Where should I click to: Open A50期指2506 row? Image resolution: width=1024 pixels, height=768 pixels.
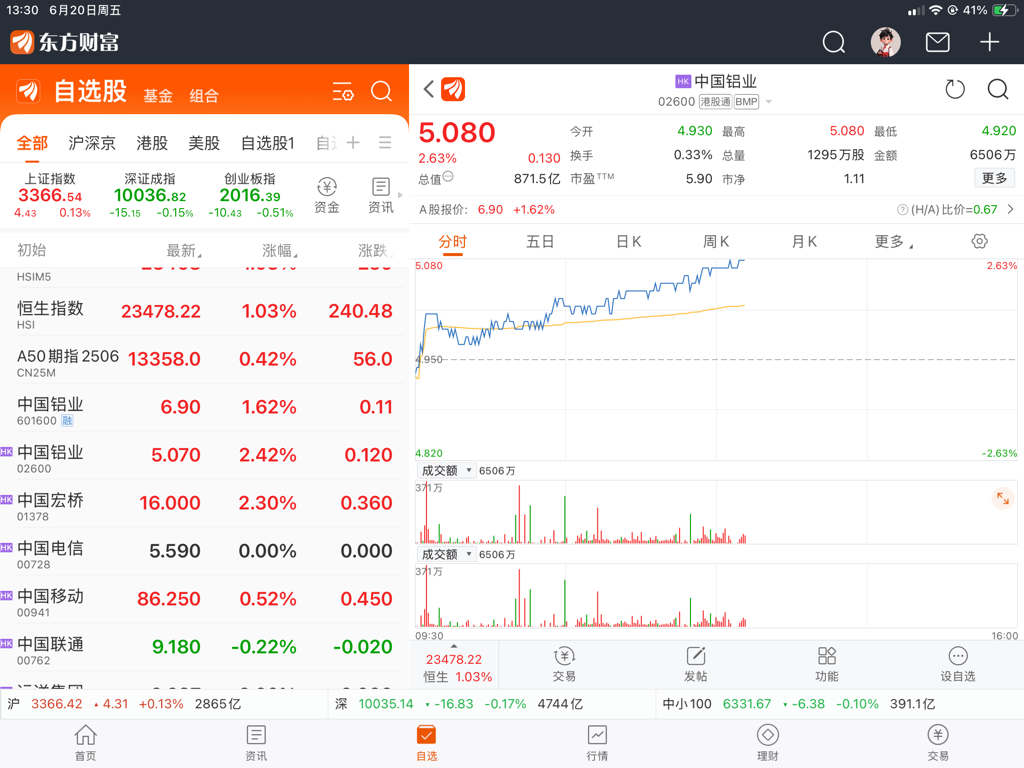pos(204,360)
